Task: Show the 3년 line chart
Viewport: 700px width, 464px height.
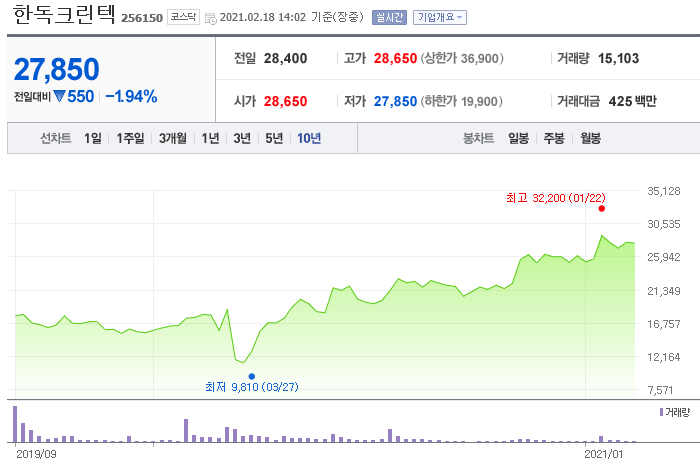Action: 242,138
